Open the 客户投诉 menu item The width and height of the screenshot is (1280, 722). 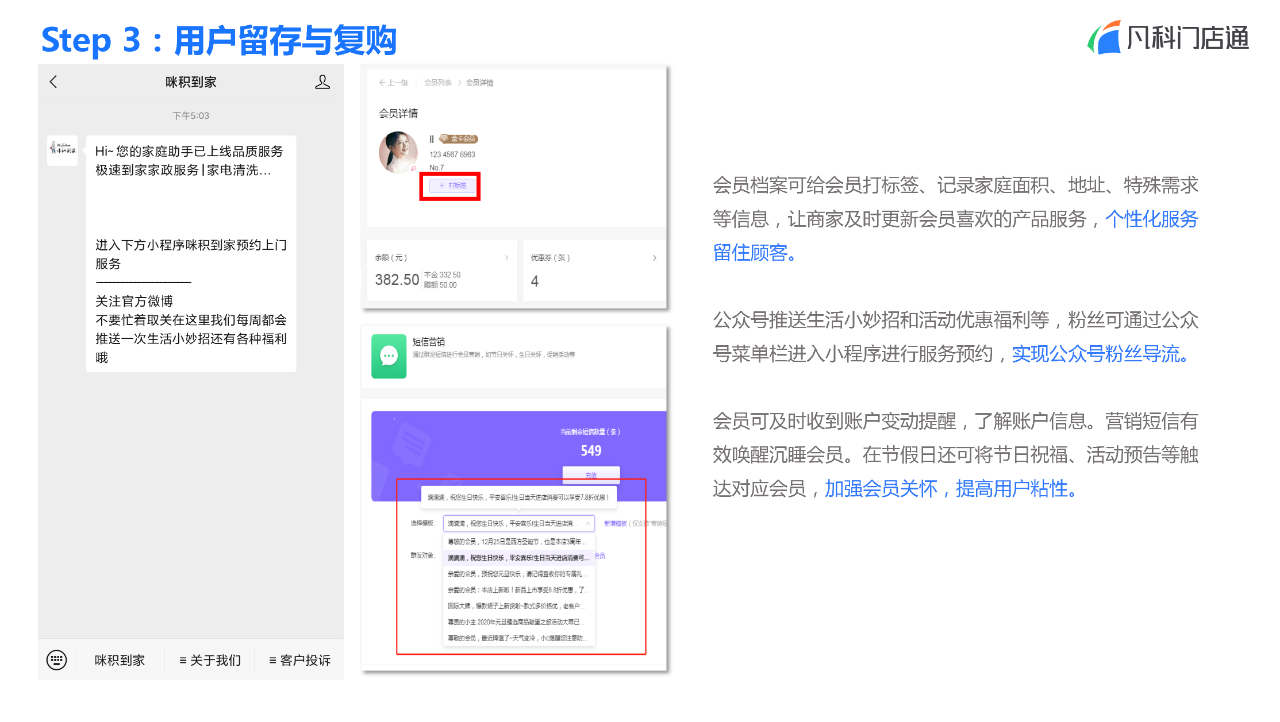[x=300, y=660]
